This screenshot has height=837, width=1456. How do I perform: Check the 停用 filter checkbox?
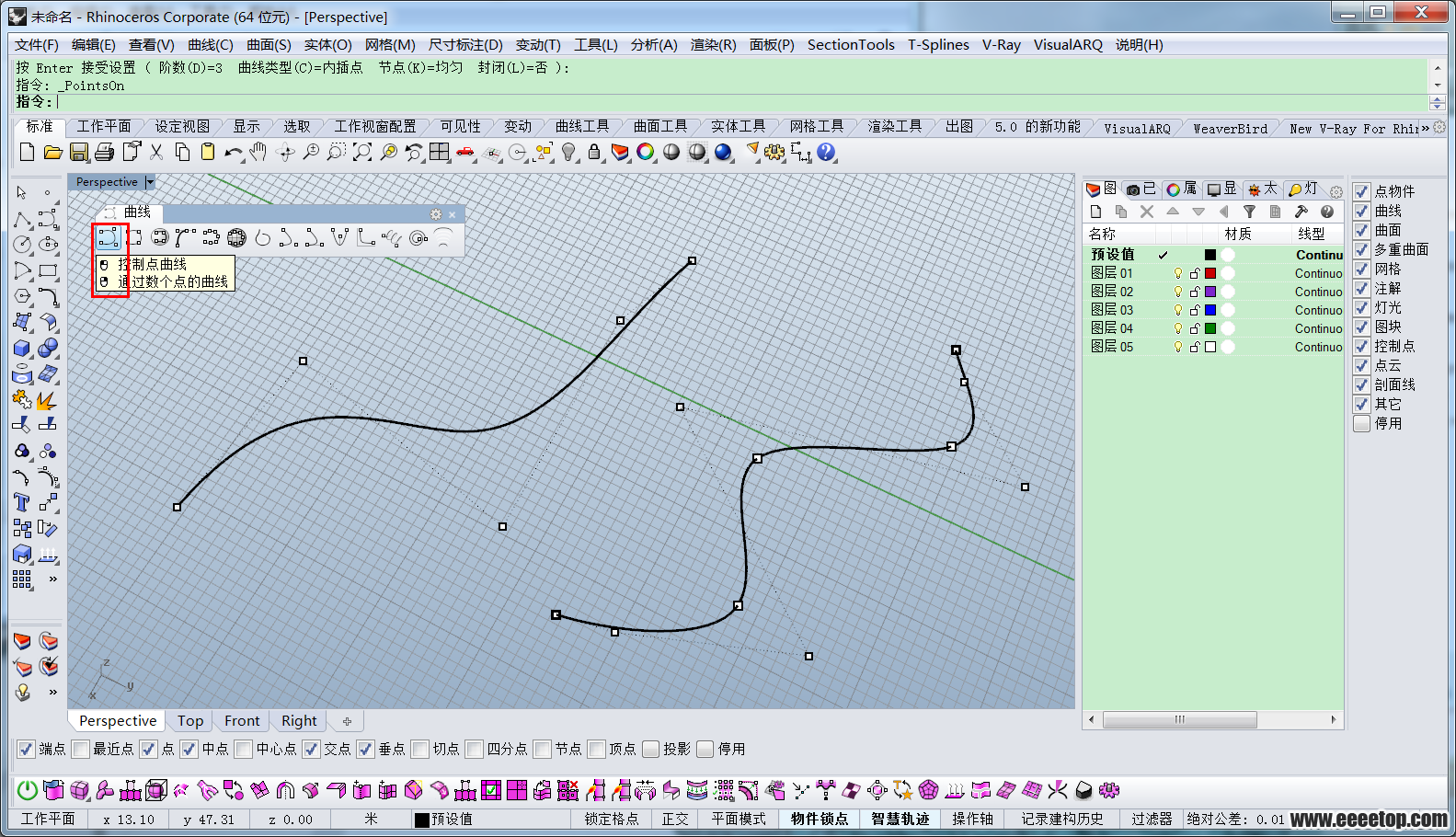[1362, 424]
